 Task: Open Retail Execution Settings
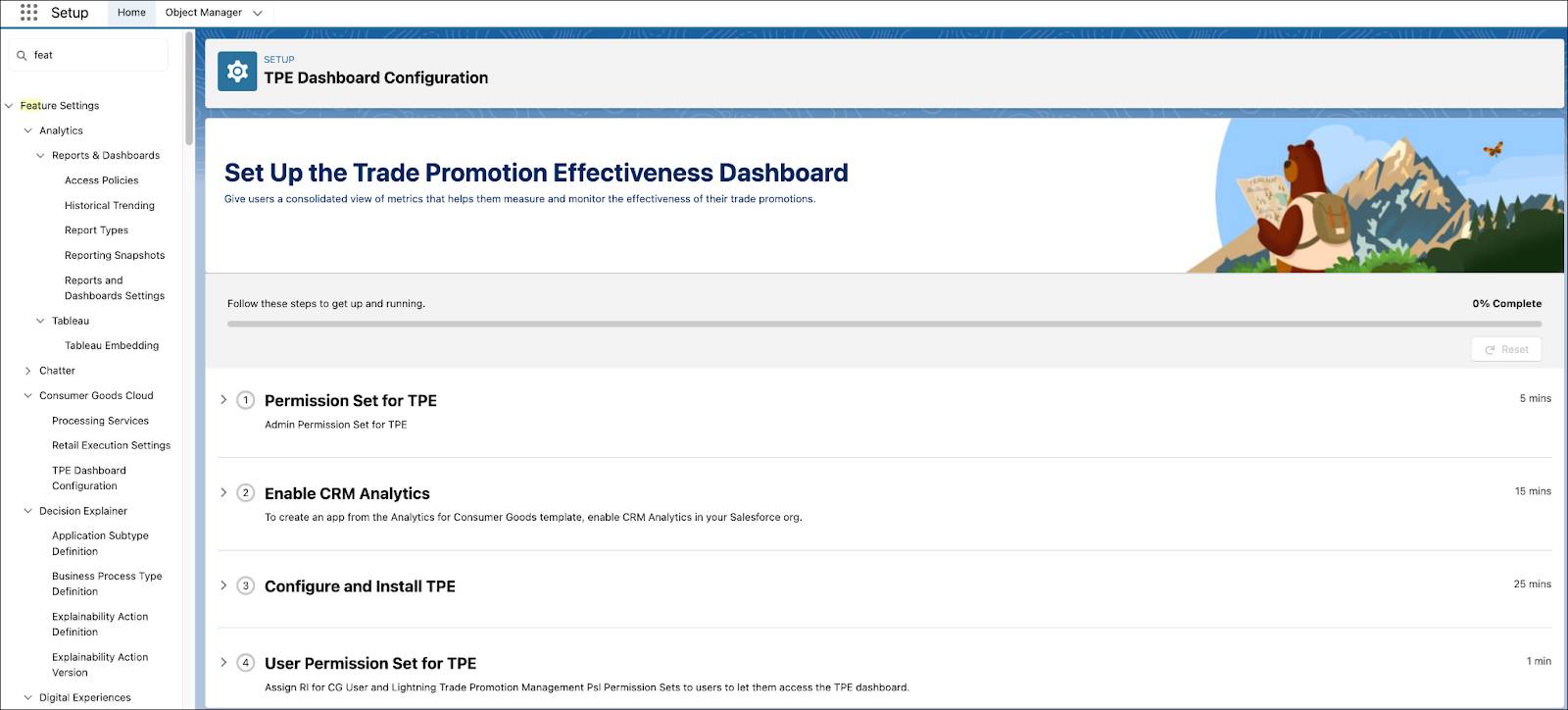pos(111,445)
